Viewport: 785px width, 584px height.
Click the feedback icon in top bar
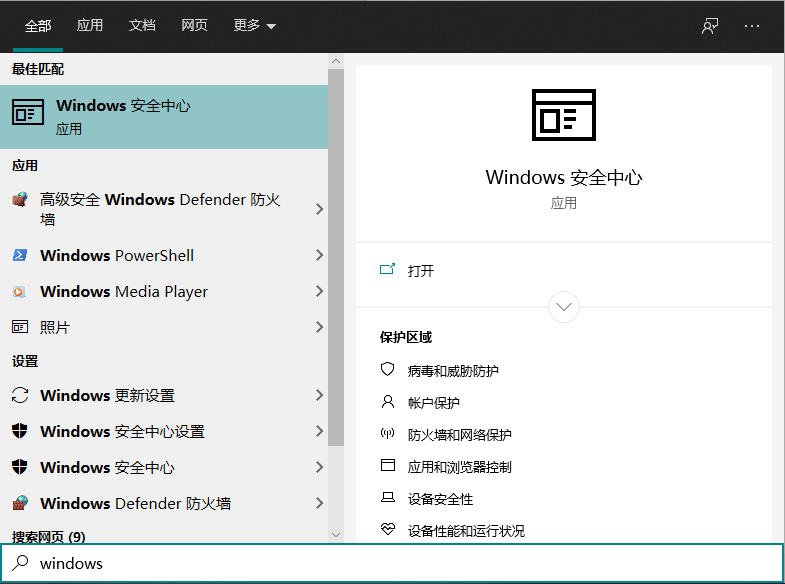(x=710, y=26)
